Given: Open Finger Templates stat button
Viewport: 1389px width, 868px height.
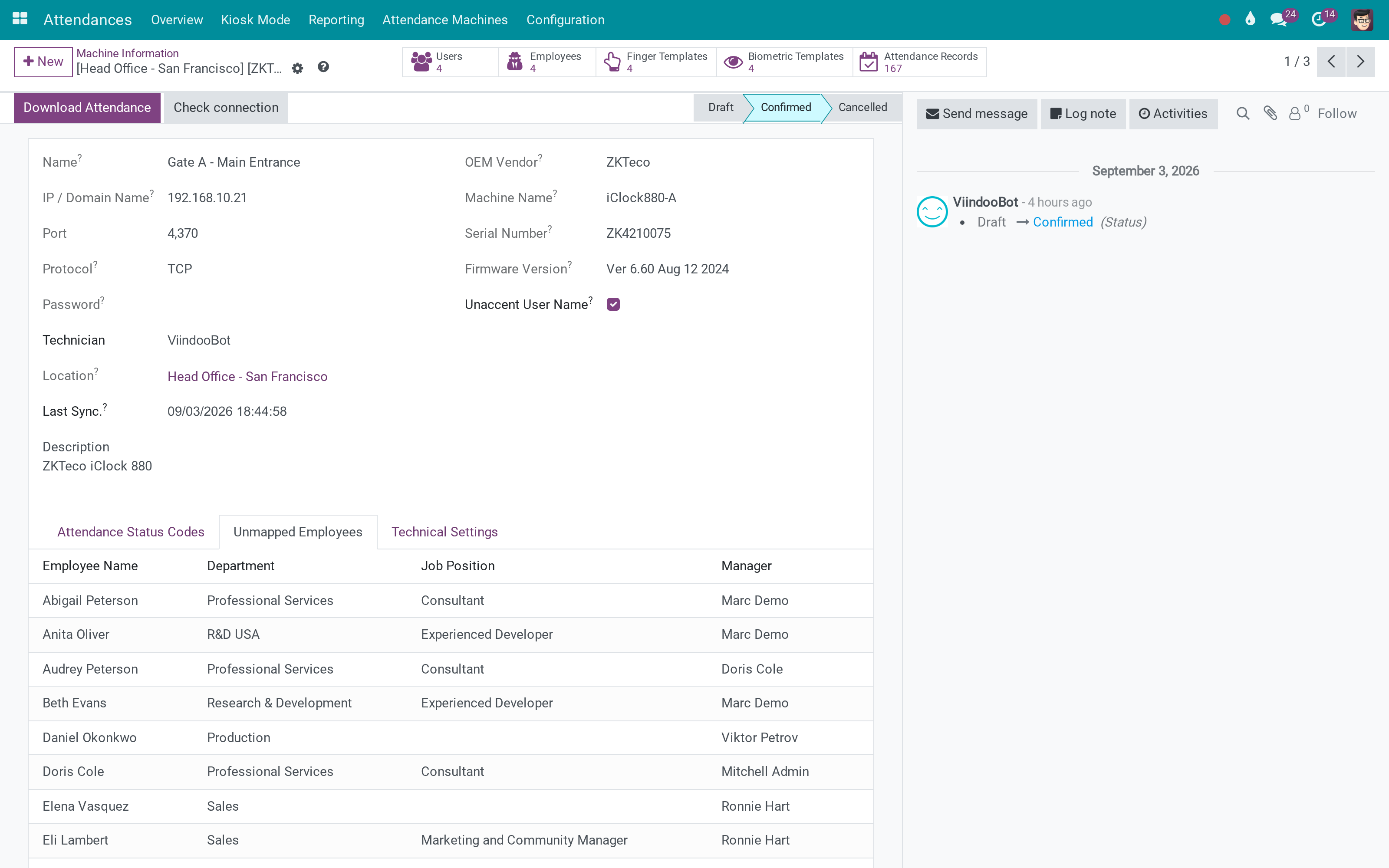Looking at the screenshot, I should pyautogui.click(x=656, y=62).
